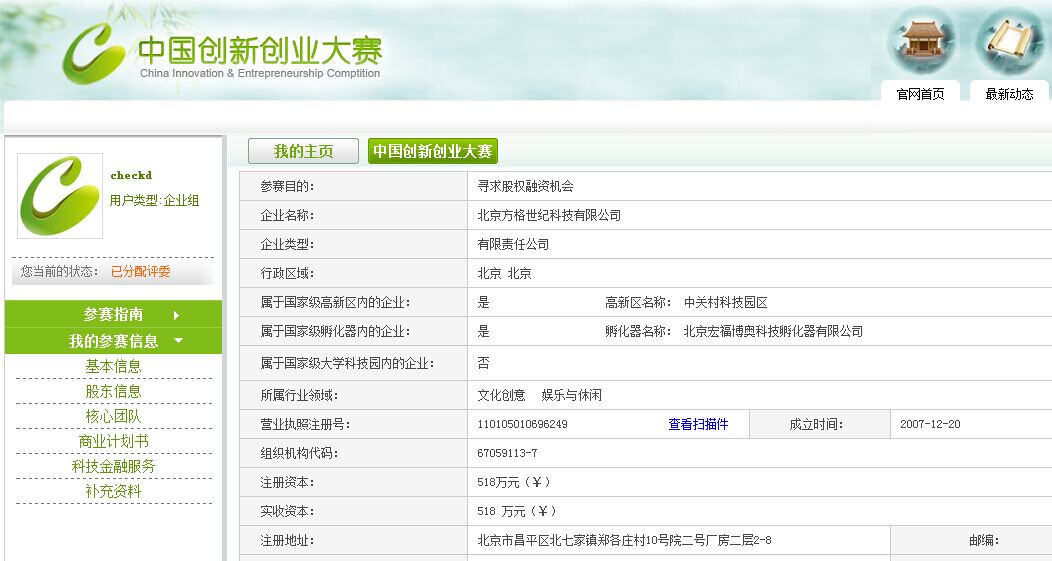
Task: Click the 已分配评委 status text
Action: click(140, 271)
